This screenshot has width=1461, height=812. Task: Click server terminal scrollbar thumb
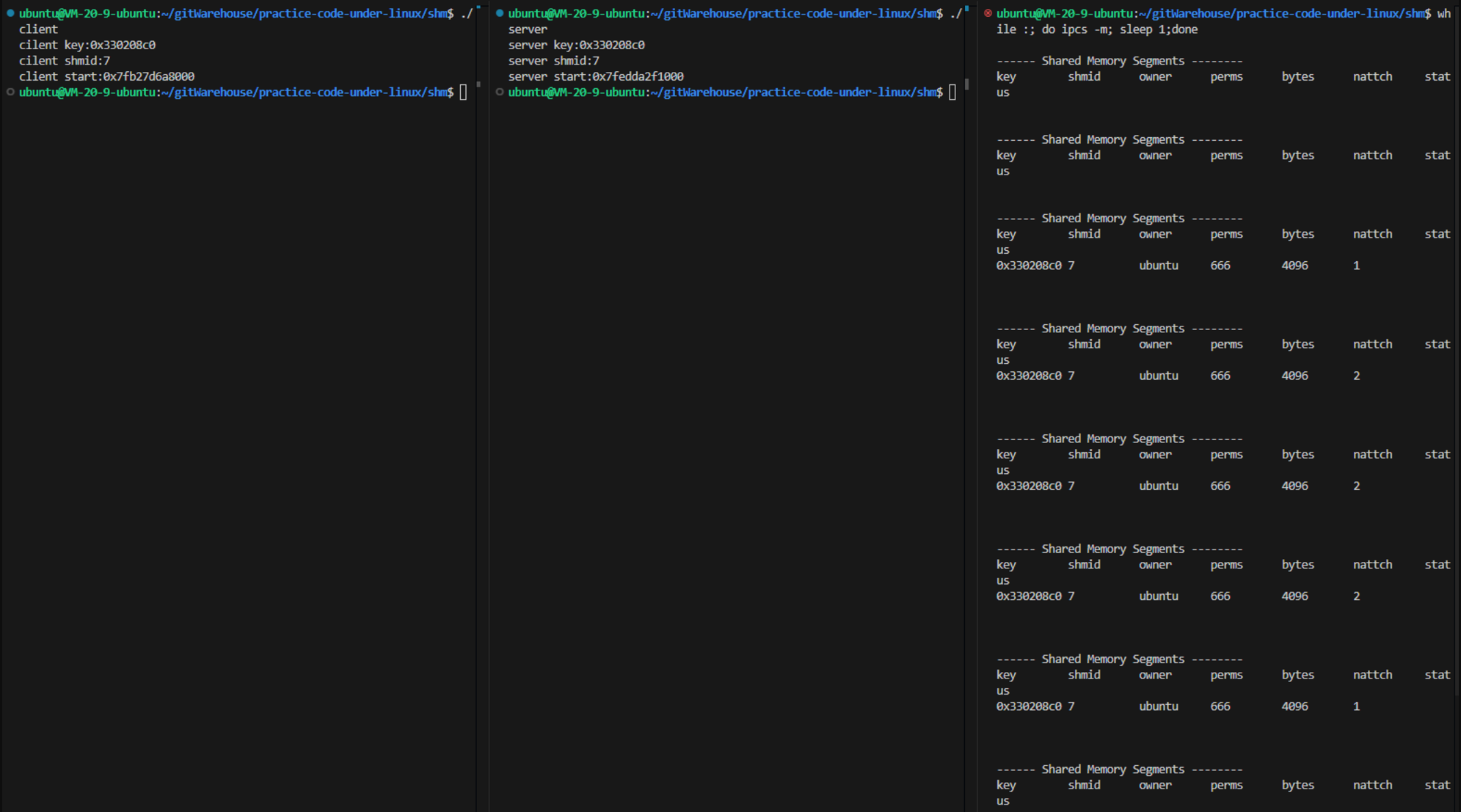pyautogui.click(x=967, y=84)
